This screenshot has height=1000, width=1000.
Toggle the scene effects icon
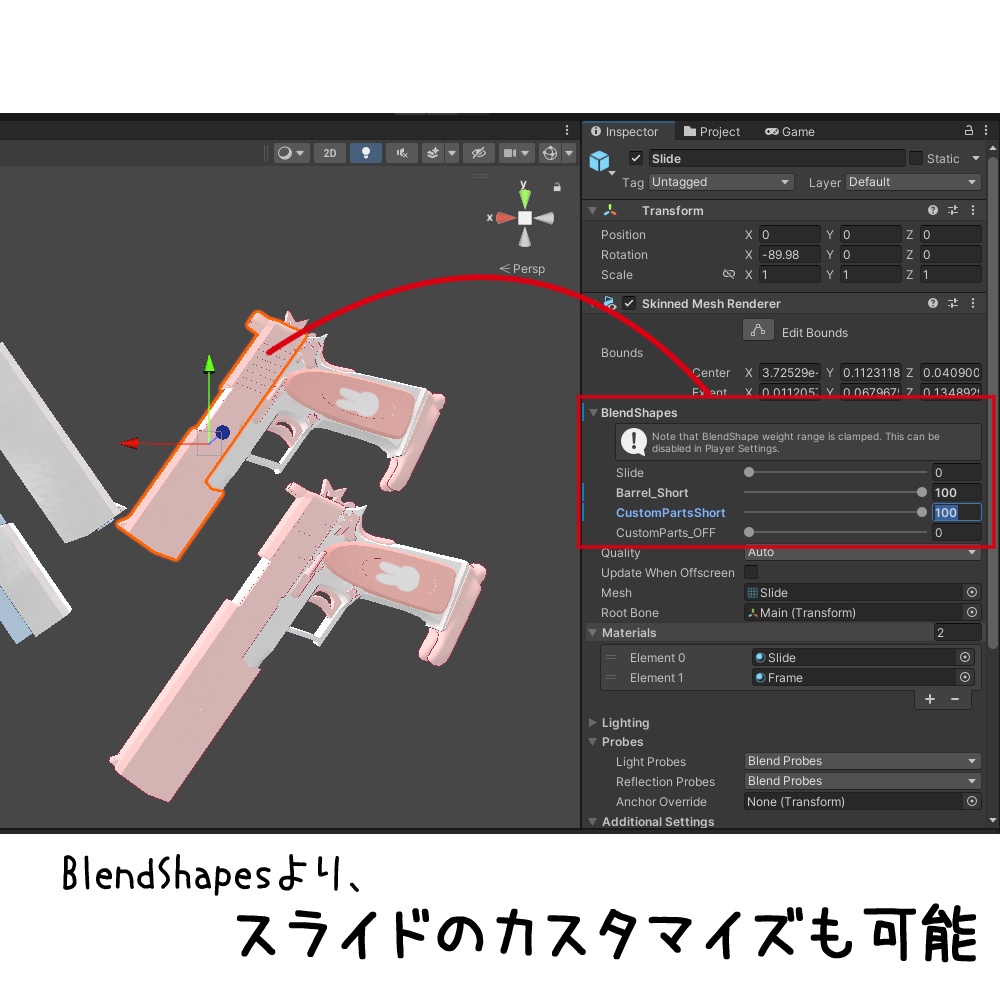(433, 153)
